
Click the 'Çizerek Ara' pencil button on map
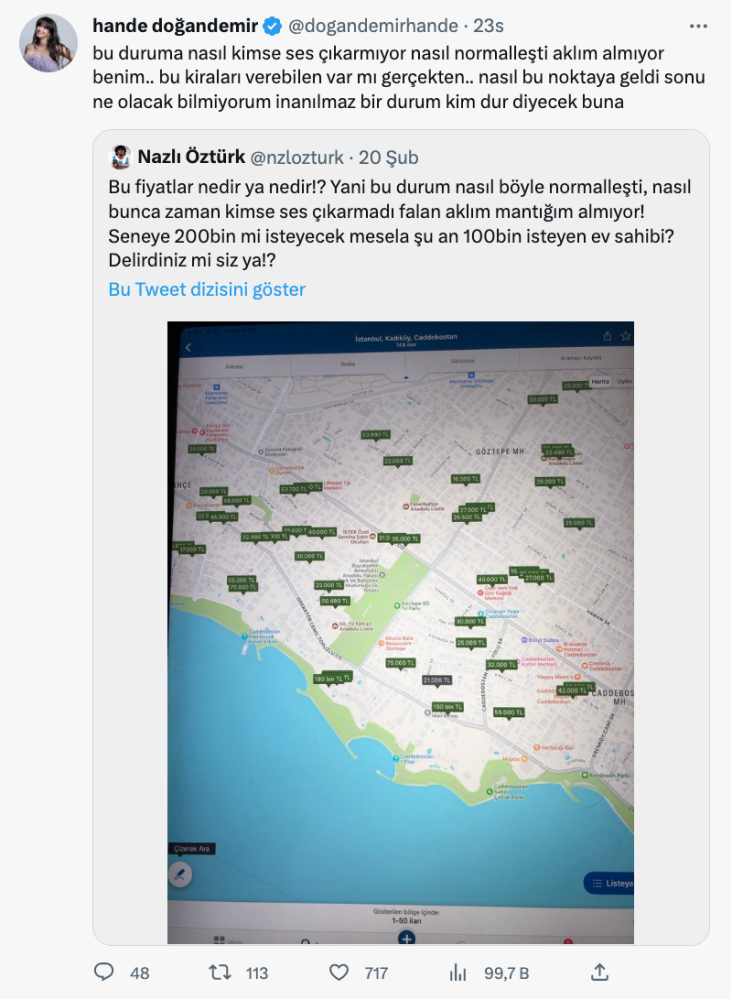[180, 874]
